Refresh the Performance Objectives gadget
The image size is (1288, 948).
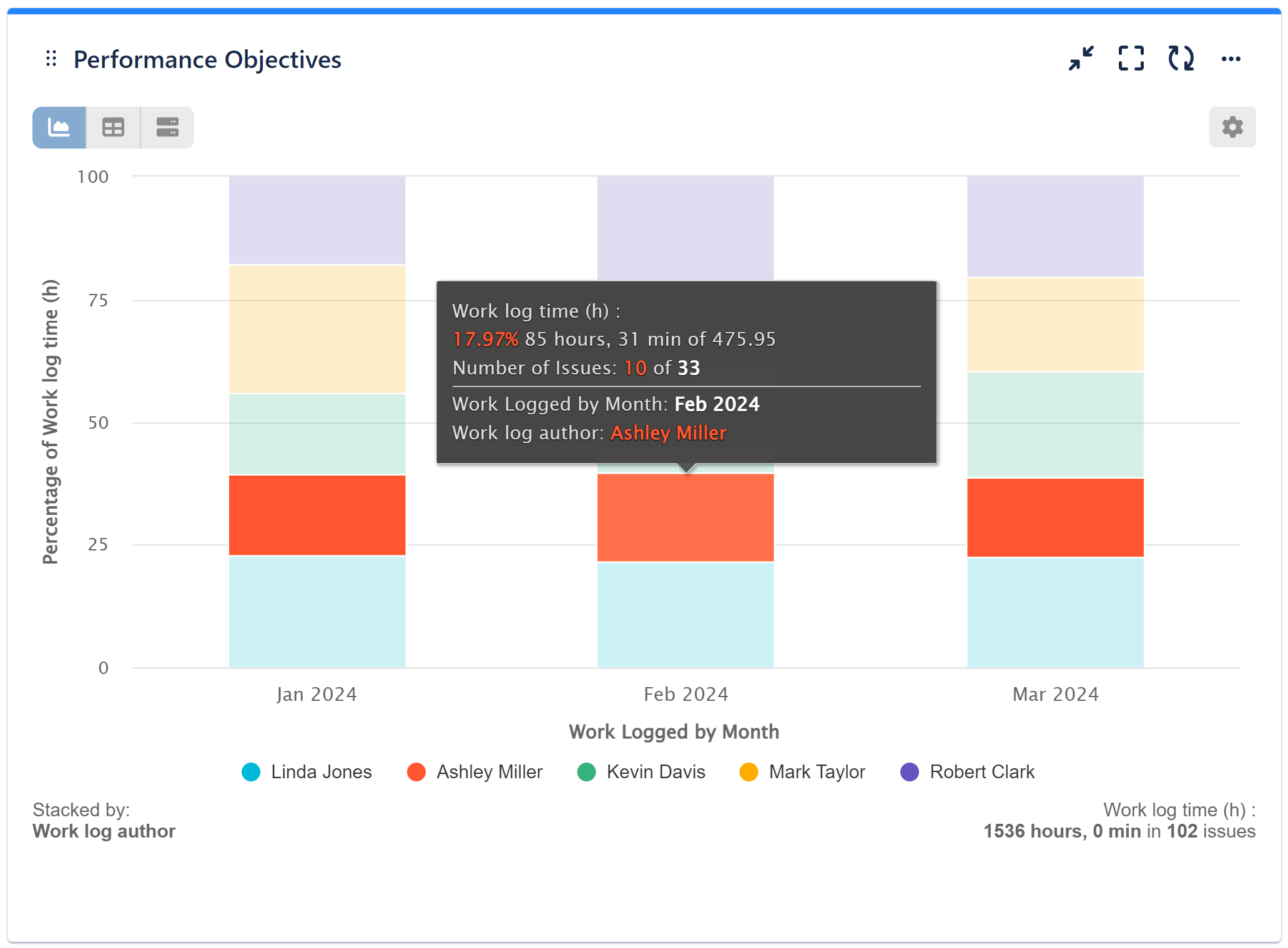click(1179, 59)
